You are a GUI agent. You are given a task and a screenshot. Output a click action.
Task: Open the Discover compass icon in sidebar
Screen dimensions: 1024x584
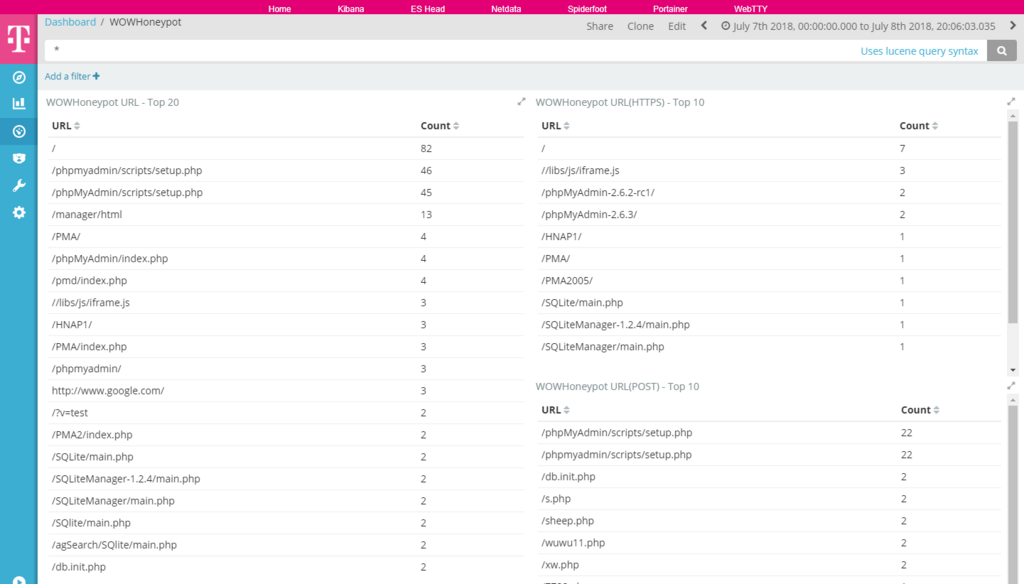19,77
